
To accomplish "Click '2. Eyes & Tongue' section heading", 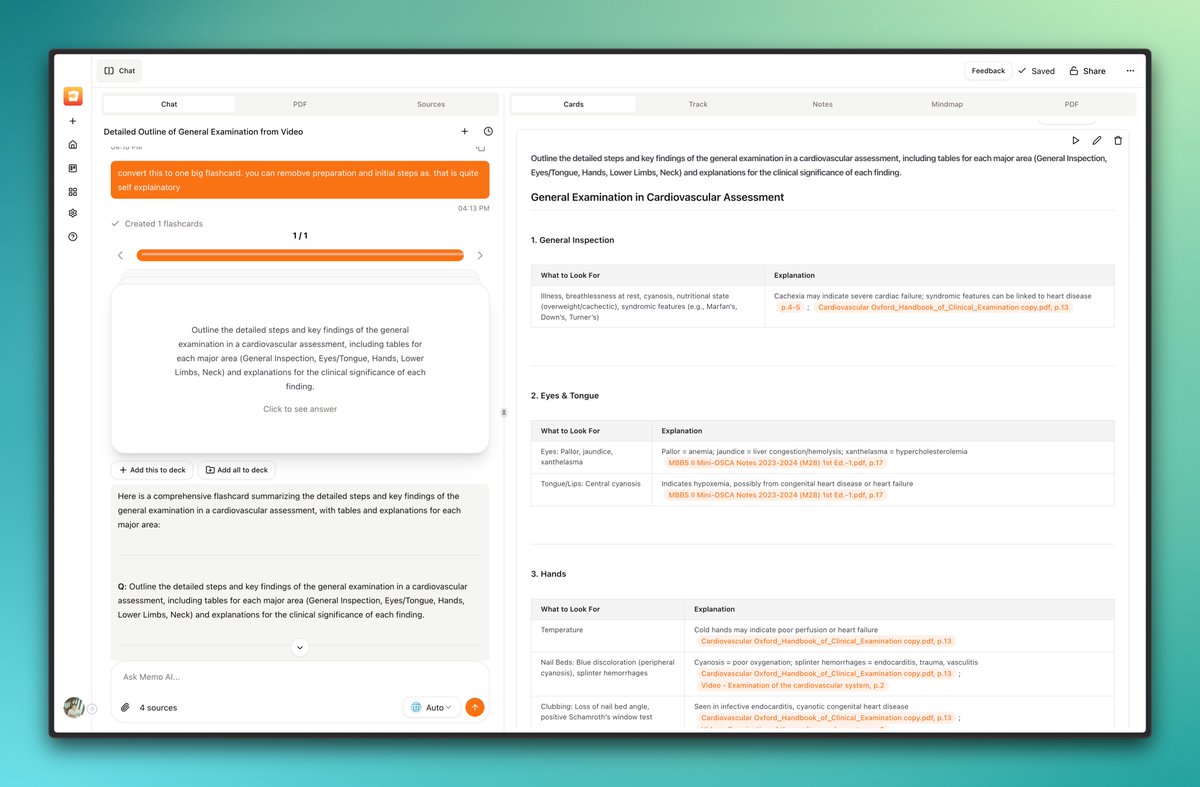I will pyautogui.click(x=565, y=396).
